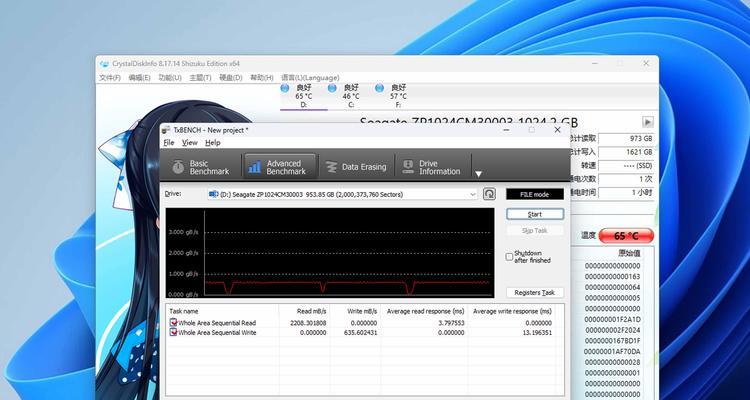750x400 pixels.
Task: Select raw value 000000001F2A1D
Action: coord(612,319)
